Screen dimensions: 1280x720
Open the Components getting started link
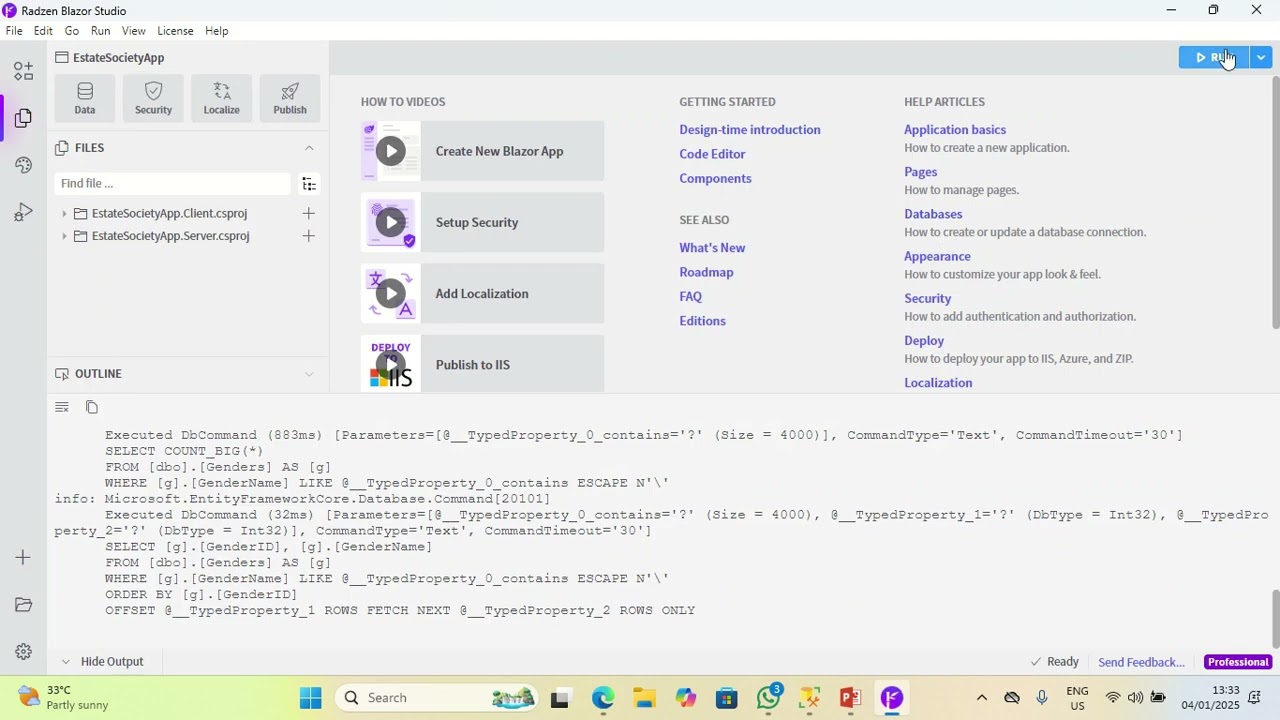tap(715, 178)
